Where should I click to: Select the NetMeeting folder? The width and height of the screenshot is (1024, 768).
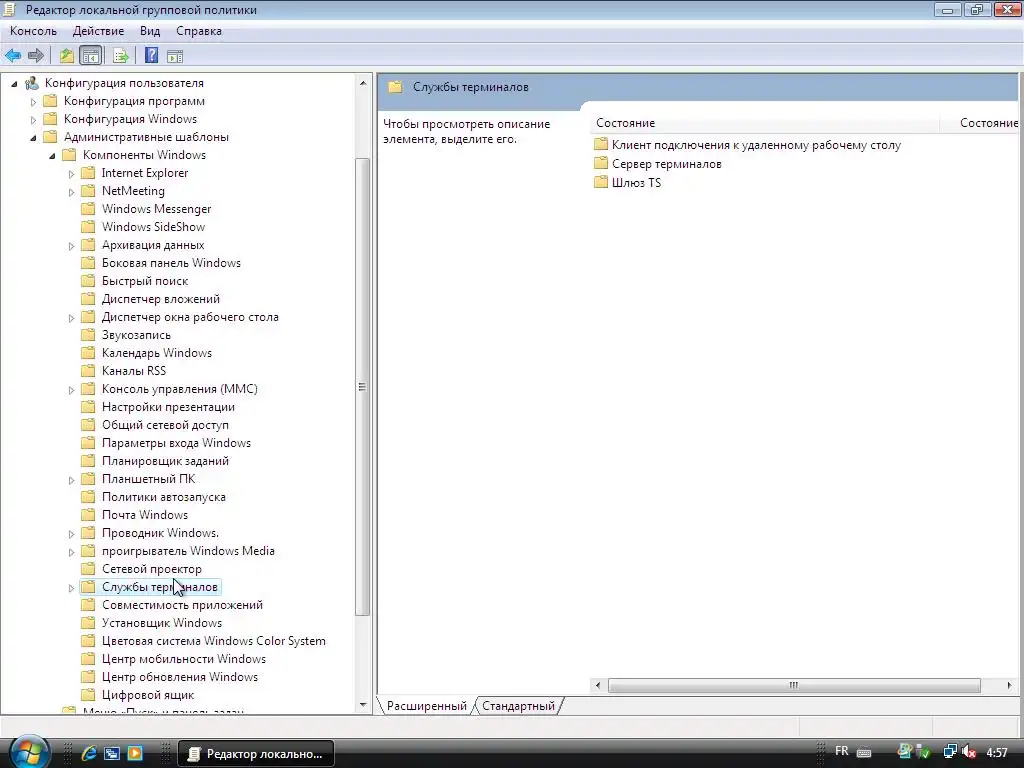tap(133, 191)
